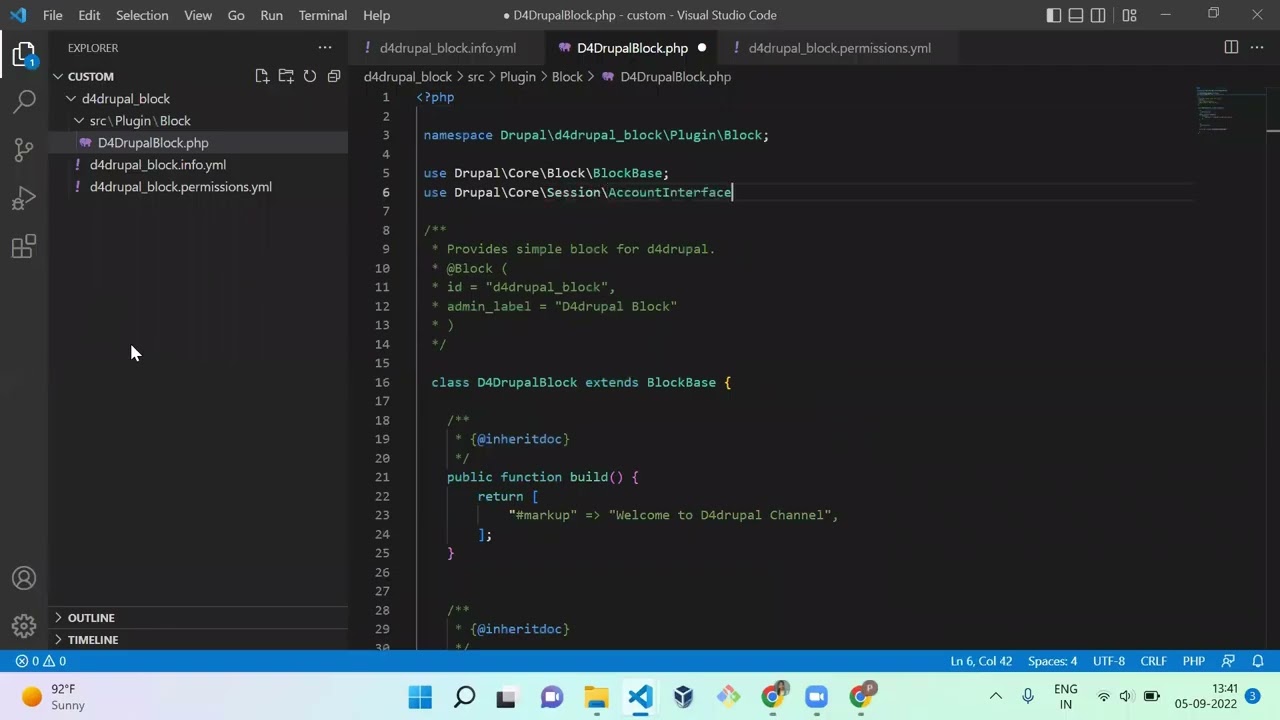The height and width of the screenshot is (720, 1280).
Task: Show errors and warnings problems count
Action: tap(40, 661)
